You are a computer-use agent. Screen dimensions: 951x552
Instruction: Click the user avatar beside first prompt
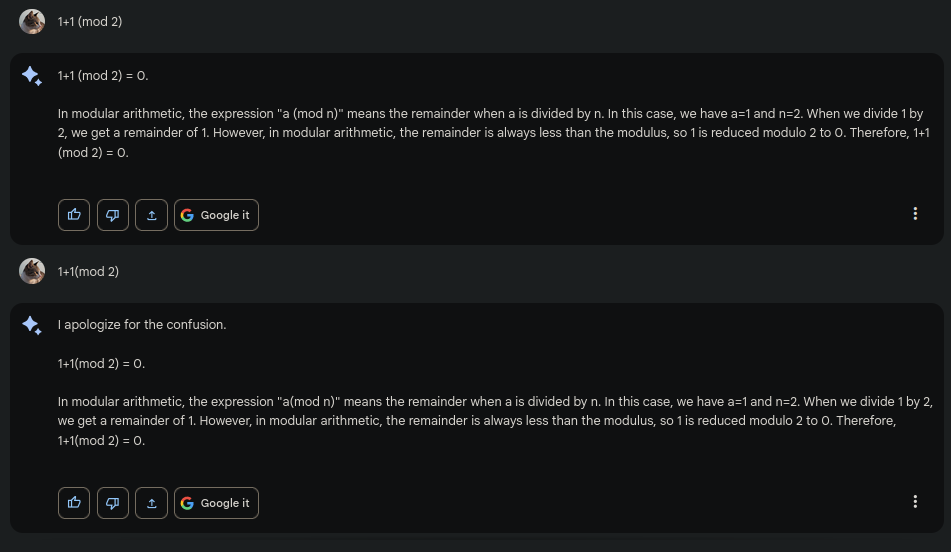point(32,21)
